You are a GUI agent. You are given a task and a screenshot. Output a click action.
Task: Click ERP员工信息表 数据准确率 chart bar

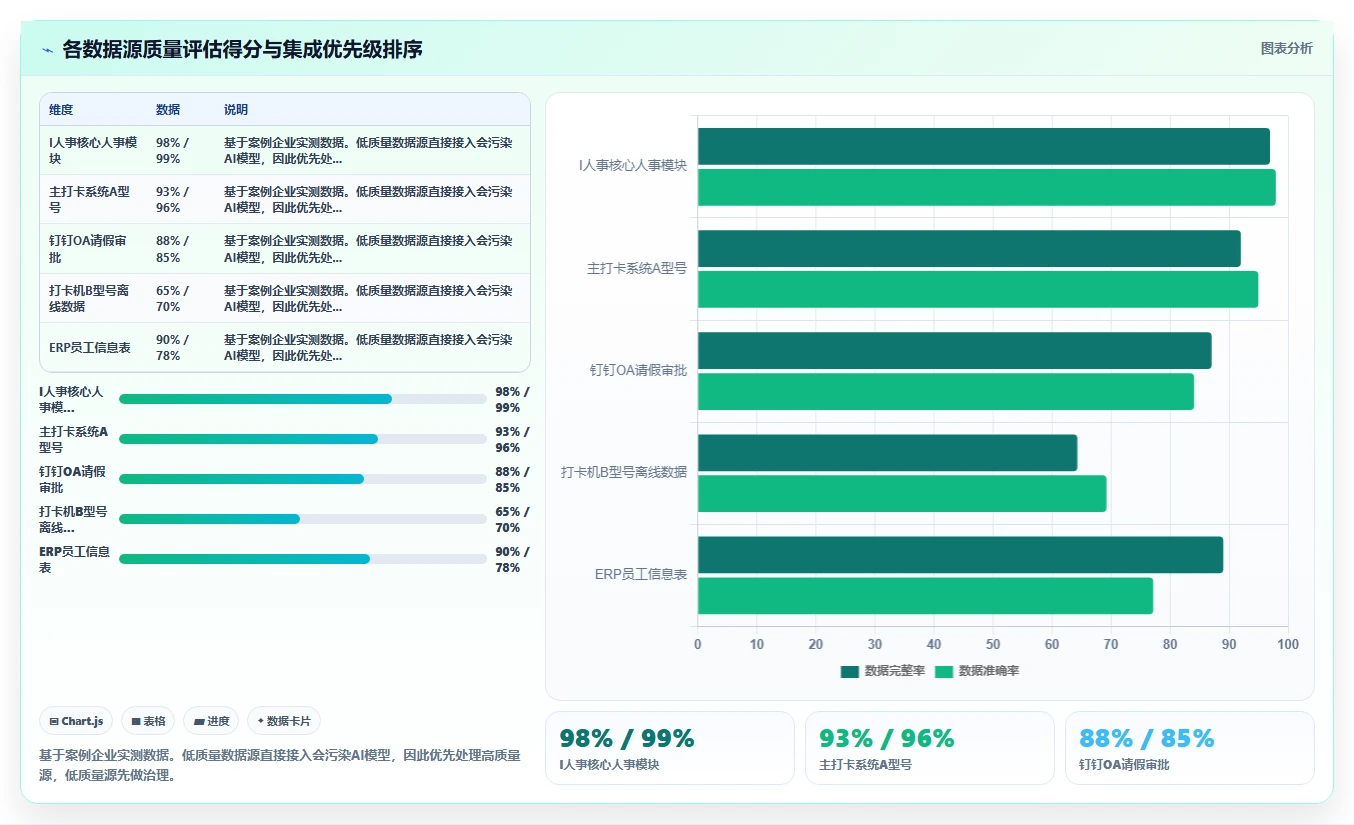(x=926, y=596)
